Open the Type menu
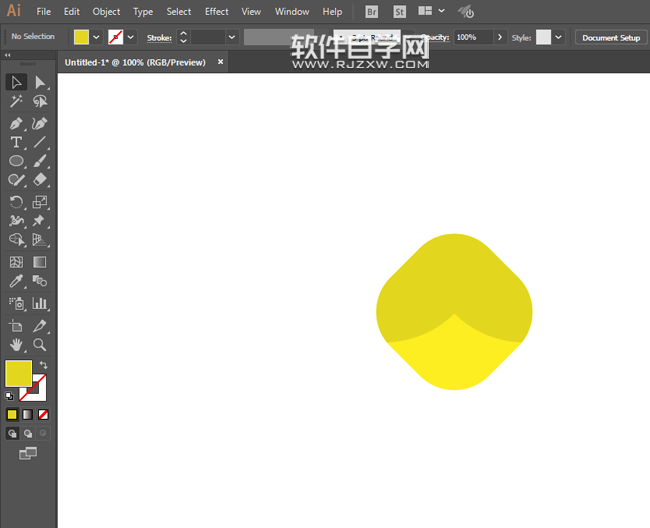Viewport: 650px width, 528px height. pyautogui.click(x=143, y=12)
